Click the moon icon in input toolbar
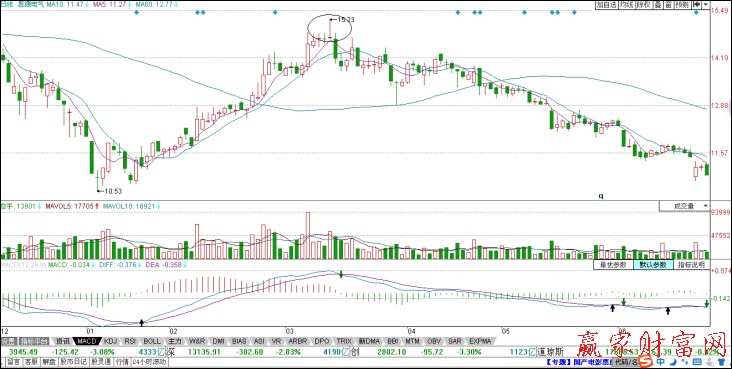Screen dimensions: 732x369 (x=673, y=362)
